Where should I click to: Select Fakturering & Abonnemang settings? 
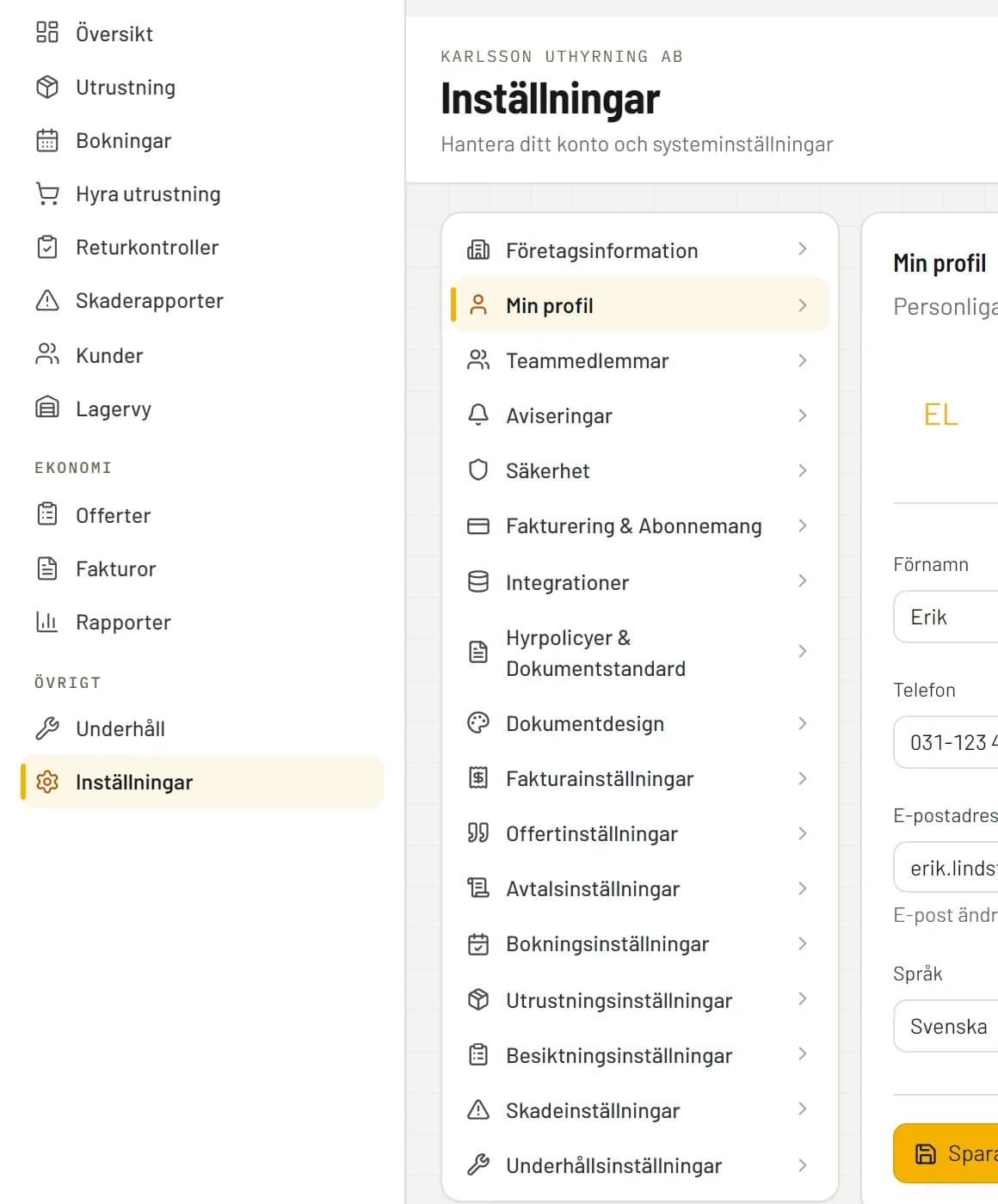point(640,525)
